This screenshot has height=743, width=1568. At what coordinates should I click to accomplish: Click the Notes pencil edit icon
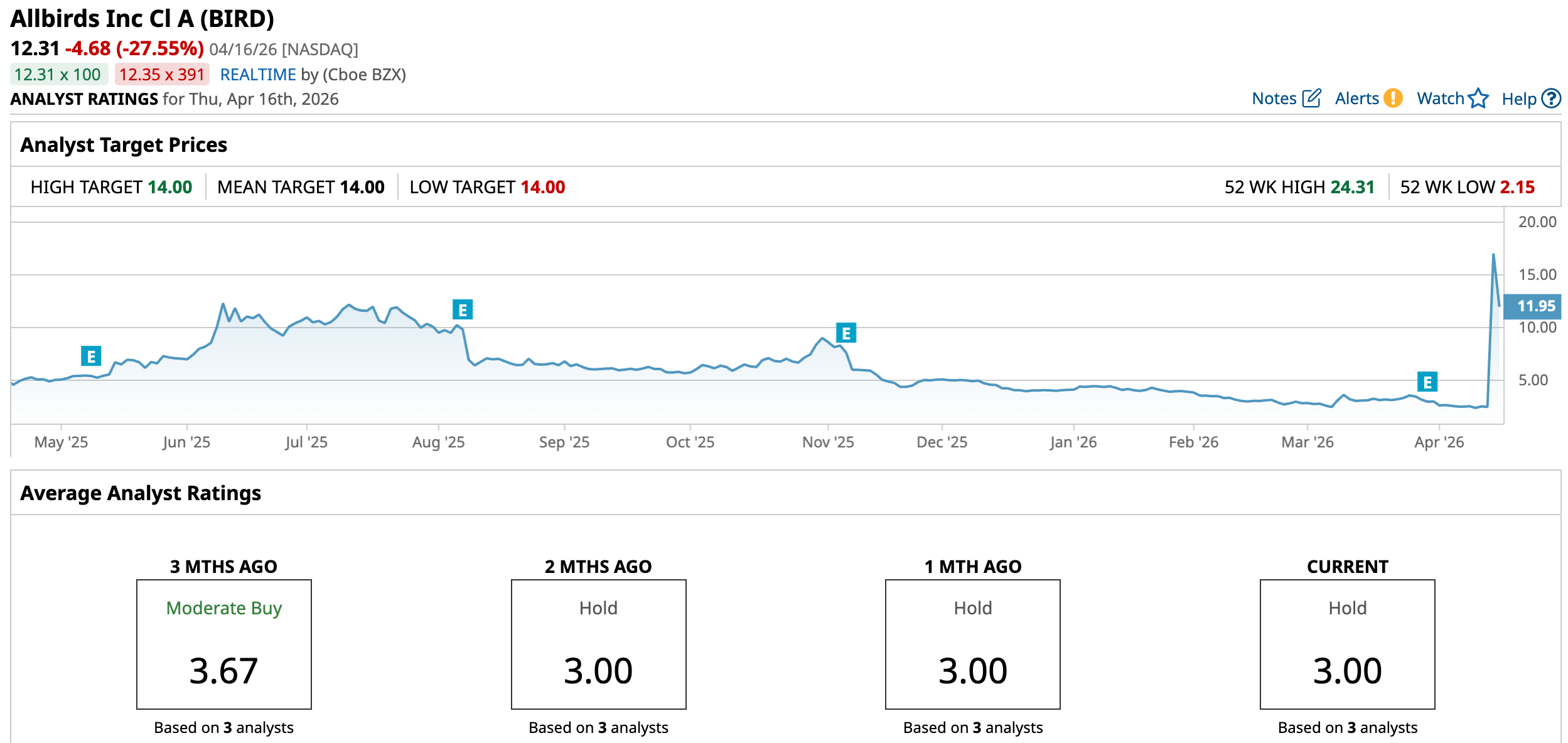click(x=1311, y=99)
